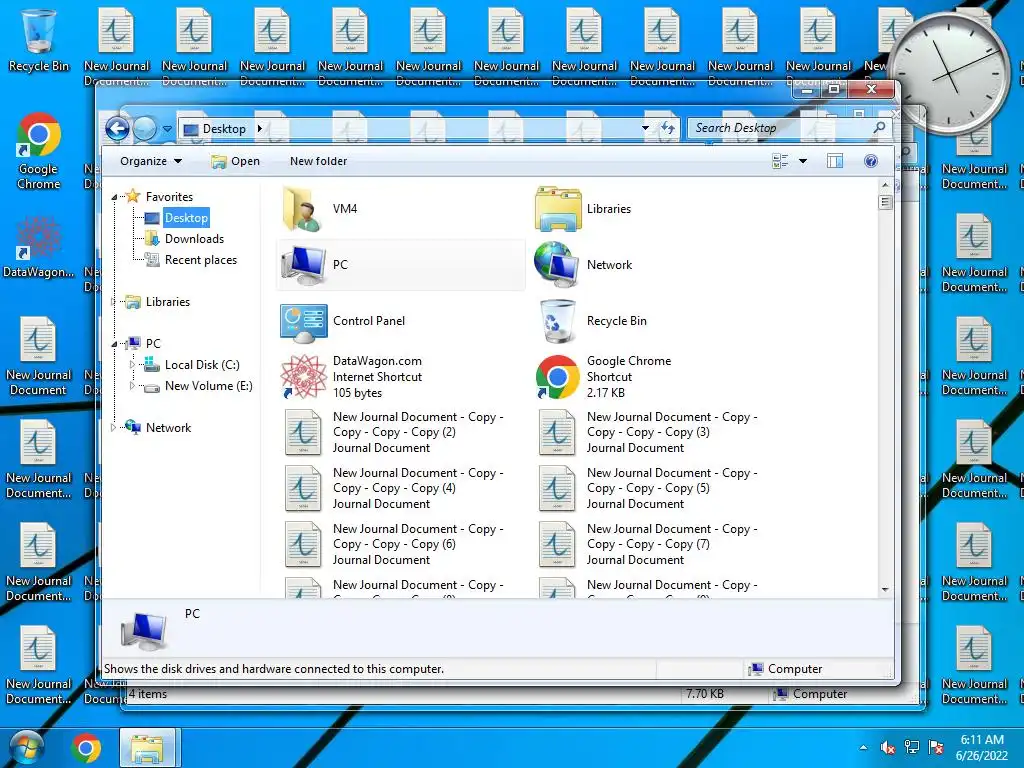The height and width of the screenshot is (768, 1024).
Task: Click the search magnifier icon
Action: pos(880,128)
